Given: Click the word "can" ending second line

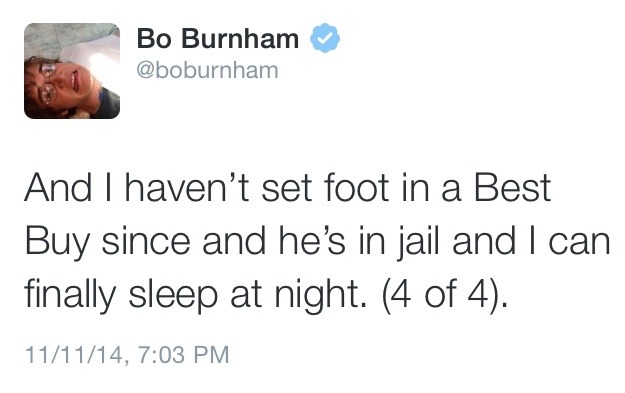Looking at the screenshot, I should point(580,243).
